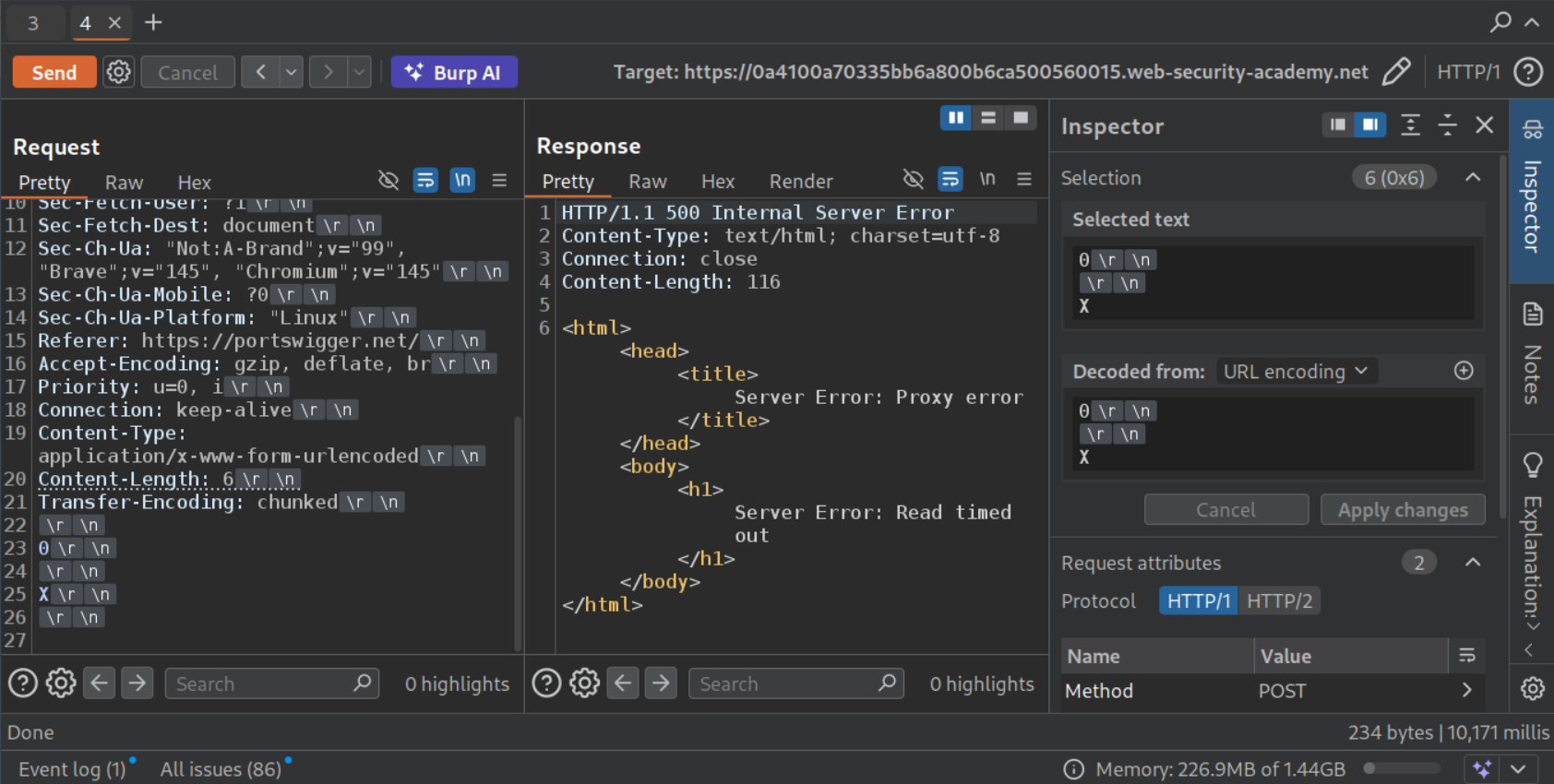The height and width of the screenshot is (784, 1554).
Task: Click the Send request button
Action: pyautogui.click(x=54, y=73)
